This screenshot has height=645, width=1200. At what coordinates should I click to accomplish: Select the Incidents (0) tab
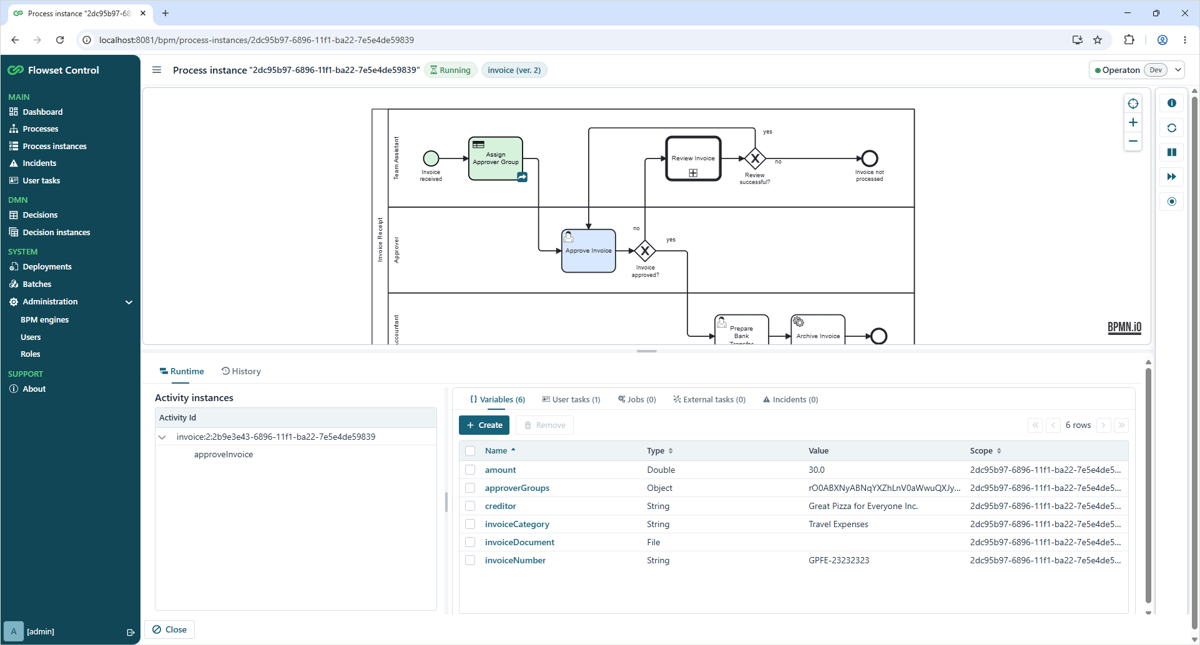(x=790, y=400)
